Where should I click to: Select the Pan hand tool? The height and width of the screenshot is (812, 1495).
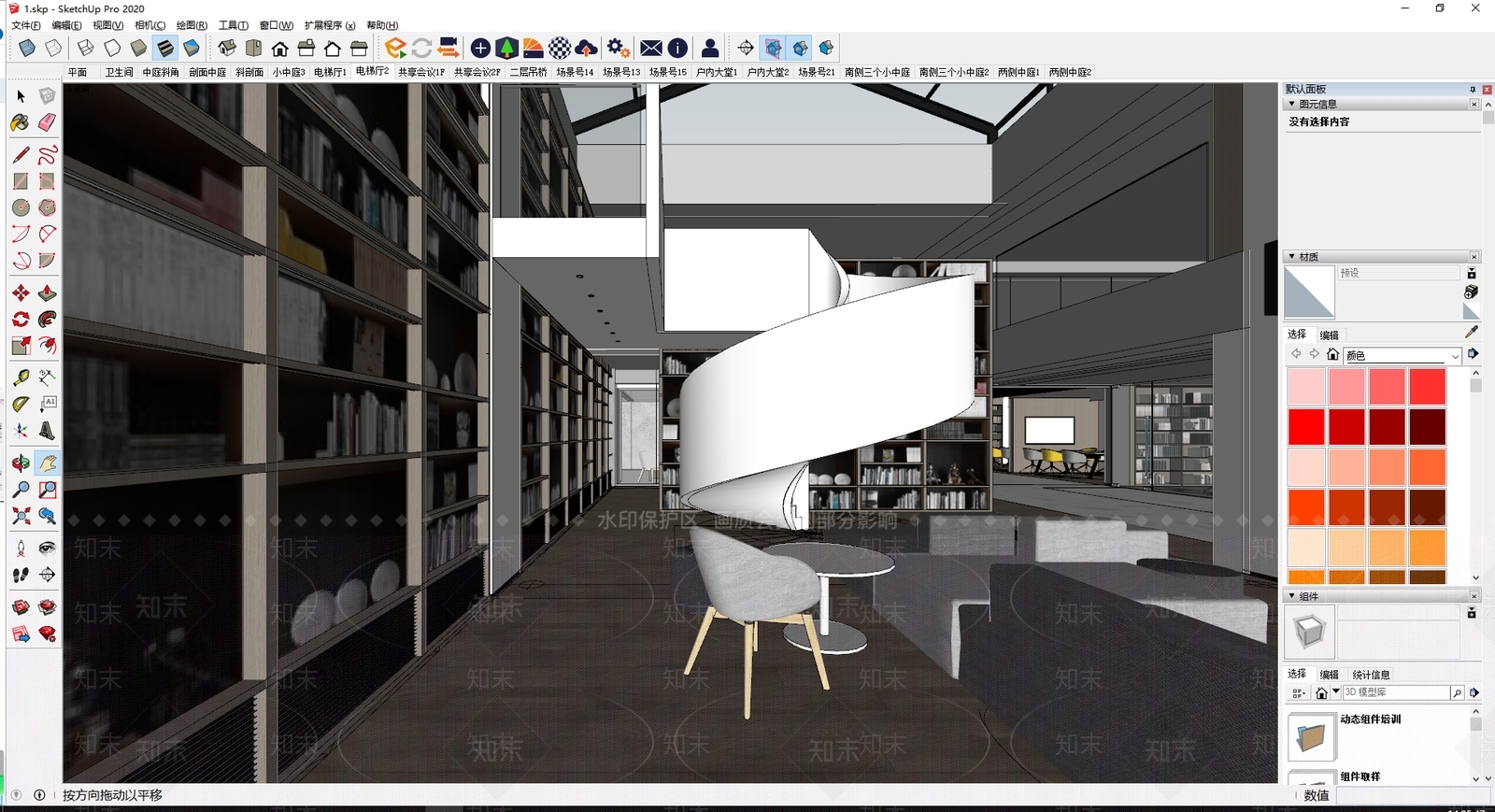(47, 463)
